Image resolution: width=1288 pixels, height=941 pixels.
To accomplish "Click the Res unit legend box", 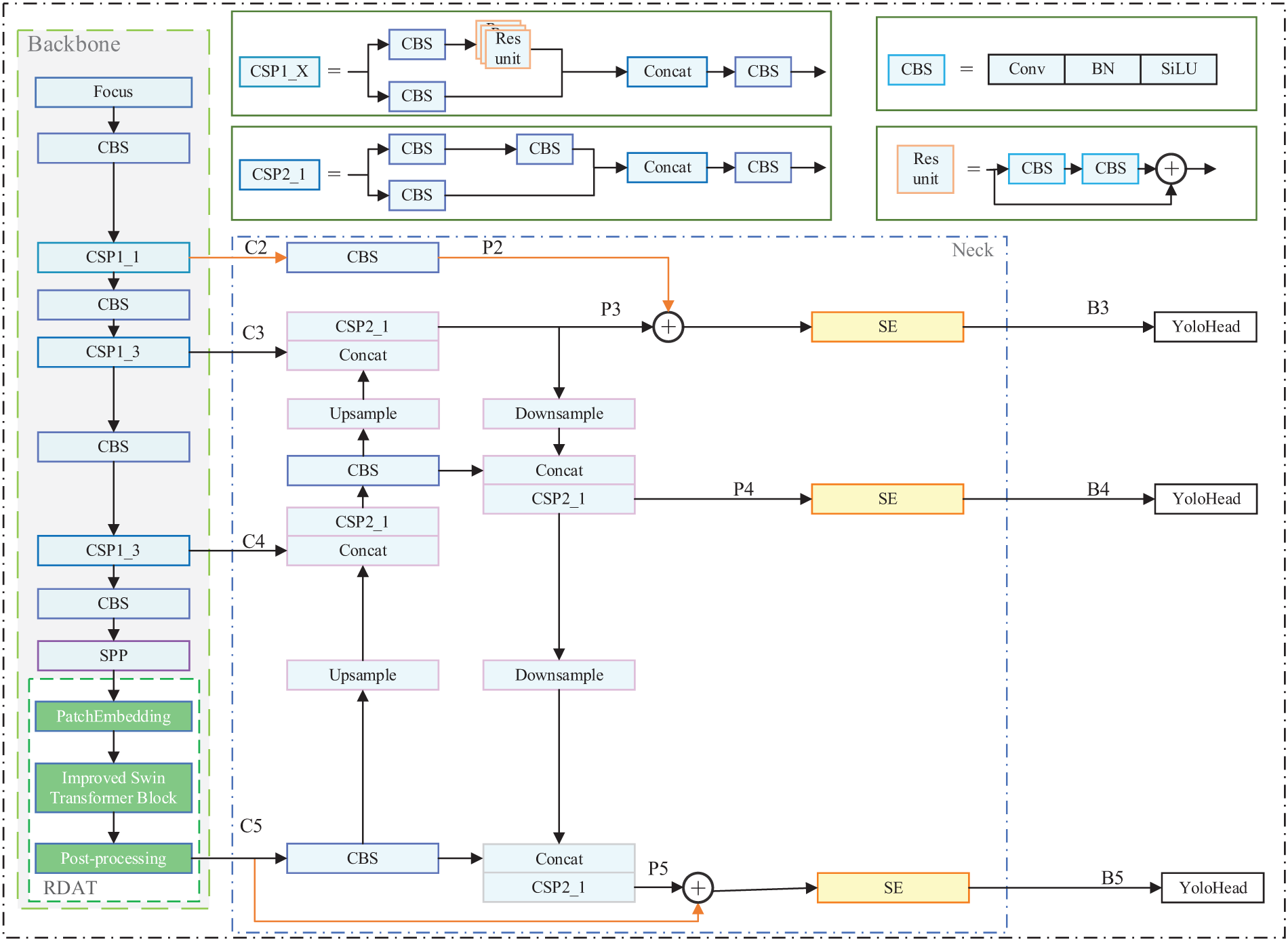I will pyautogui.click(x=924, y=168).
